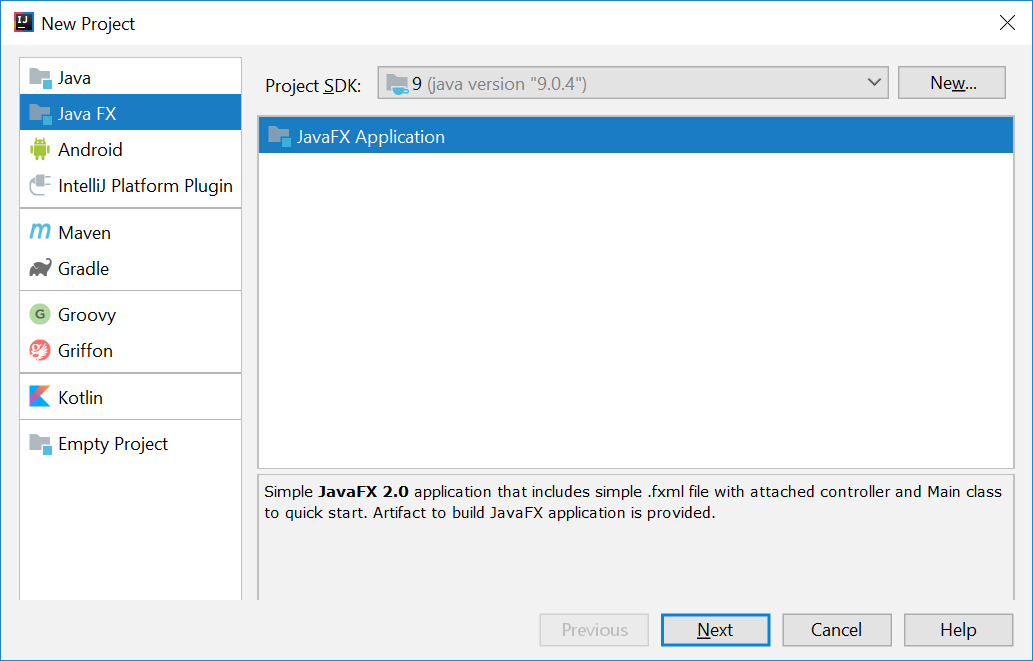1033x661 pixels.
Task: Open Help for New Project
Action: pyautogui.click(x=957, y=630)
